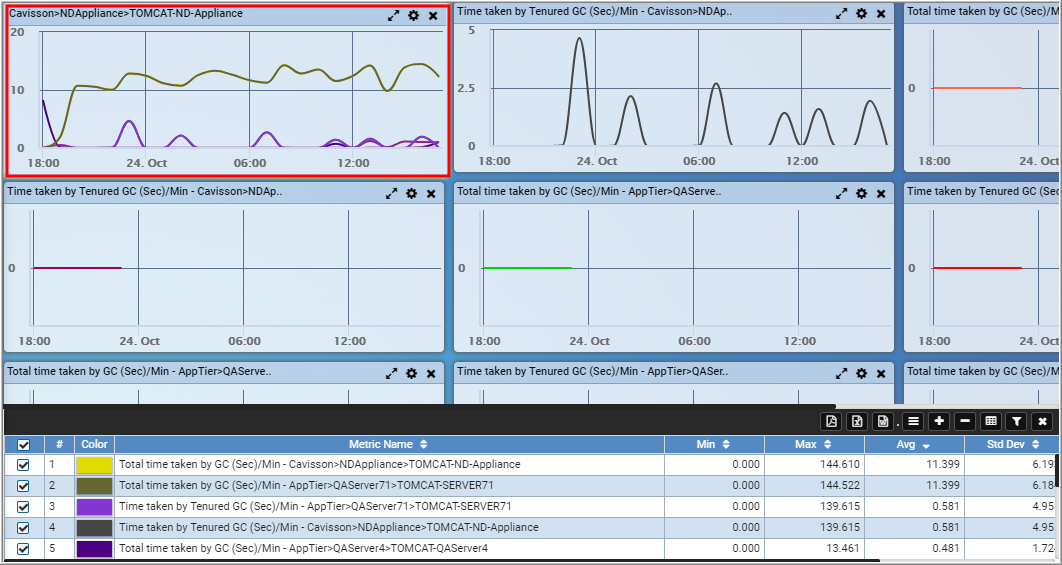Uncheck the checkbox for metric row 3

(x=24, y=507)
